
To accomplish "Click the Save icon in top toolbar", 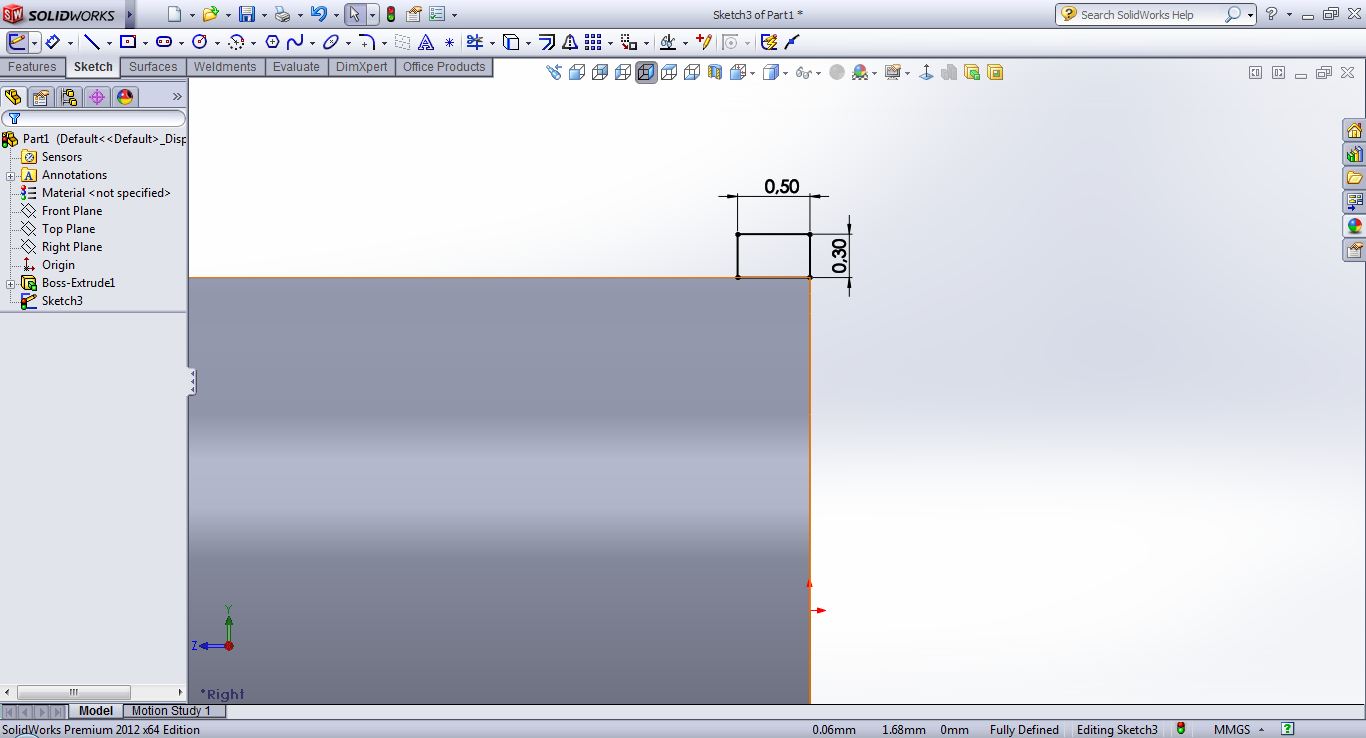I will pyautogui.click(x=246, y=14).
